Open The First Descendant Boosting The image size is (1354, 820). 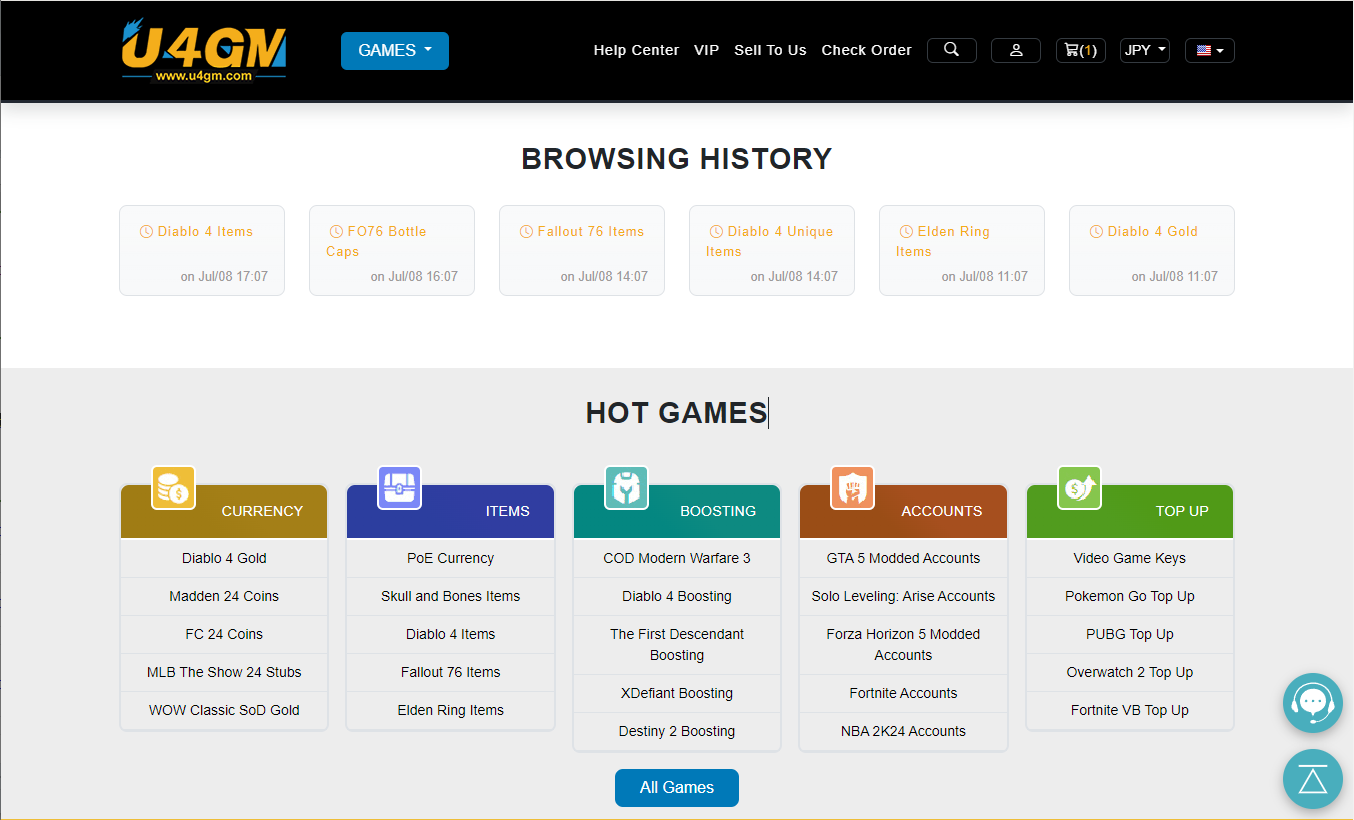(677, 645)
